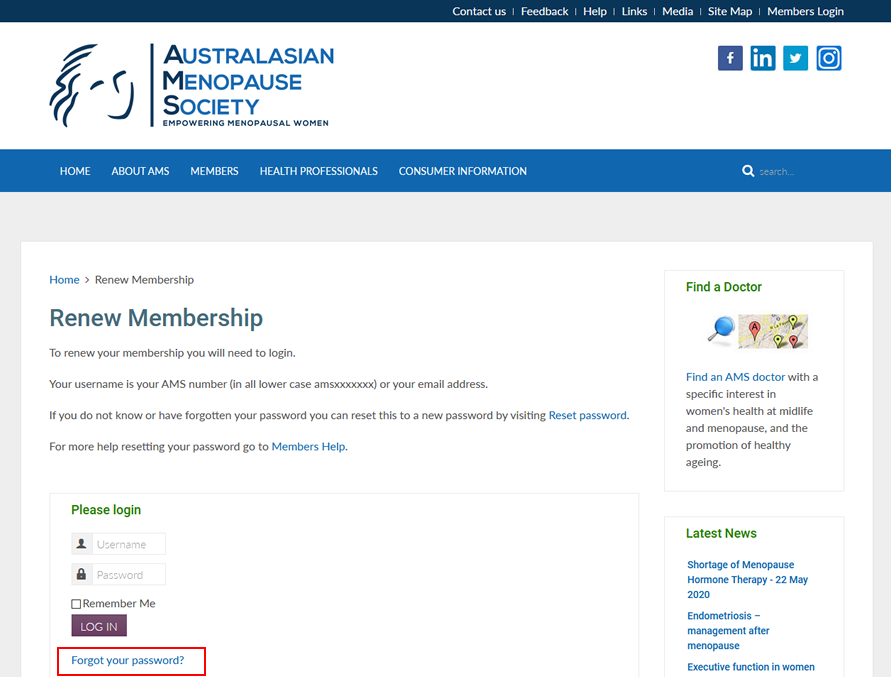Click the Please login heading
The image size is (891, 678).
tap(106, 510)
